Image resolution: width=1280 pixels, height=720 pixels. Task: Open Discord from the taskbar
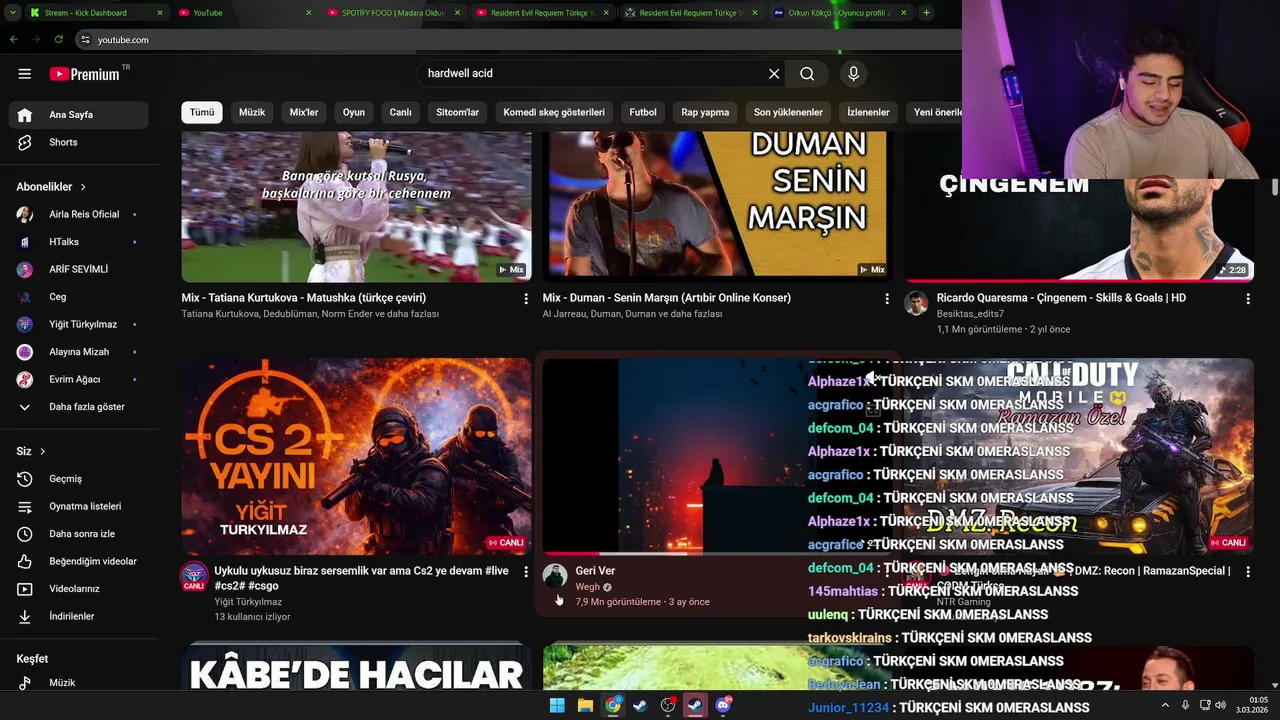(724, 705)
